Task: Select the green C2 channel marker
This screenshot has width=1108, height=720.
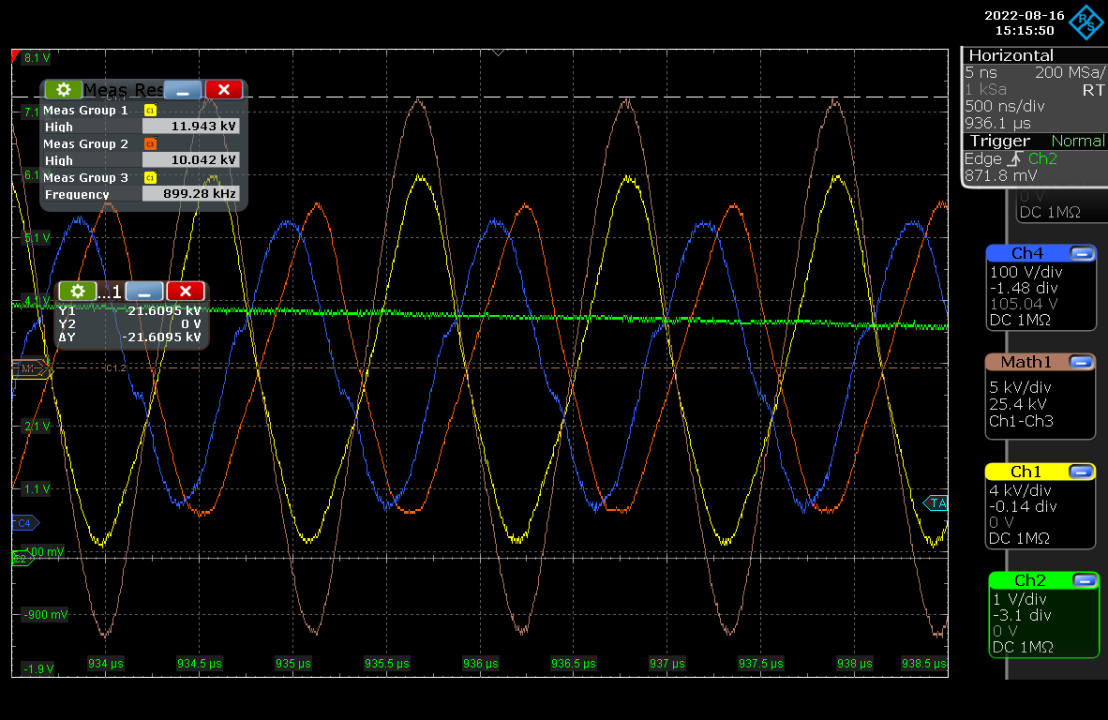Action: pos(21,559)
